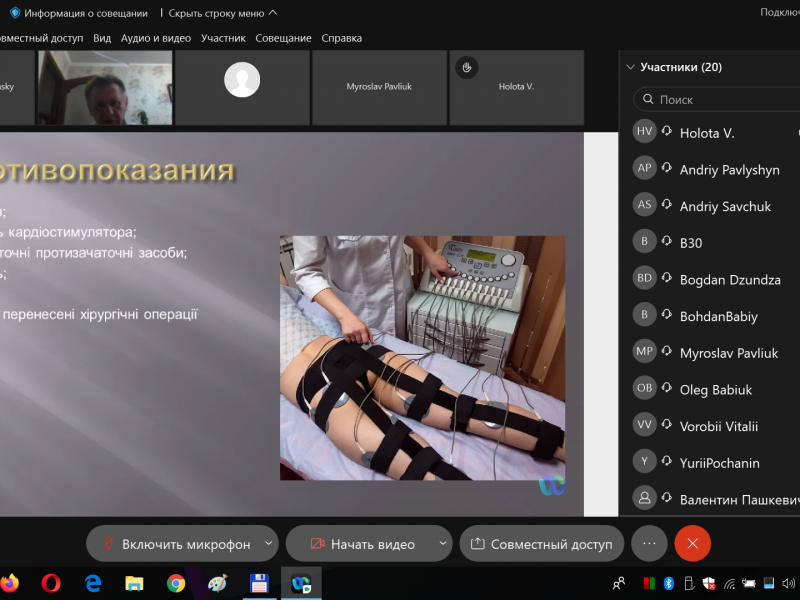
Task: Select Myroslav Pavliuk in the participants list
Action: pyautogui.click(x=728, y=353)
